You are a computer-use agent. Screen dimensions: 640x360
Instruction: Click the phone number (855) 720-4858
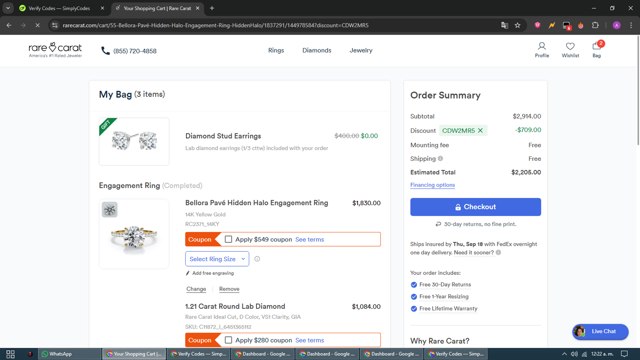click(135, 51)
